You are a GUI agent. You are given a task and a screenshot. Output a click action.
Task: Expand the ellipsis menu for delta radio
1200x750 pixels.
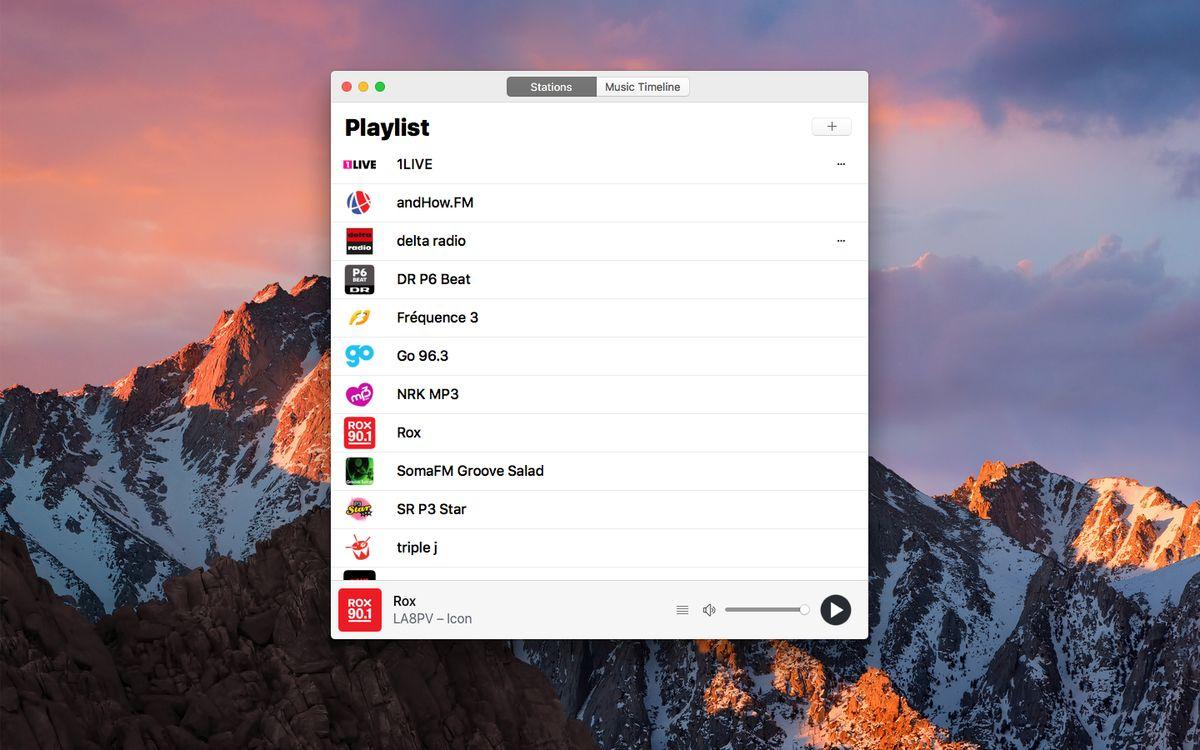[x=841, y=241]
